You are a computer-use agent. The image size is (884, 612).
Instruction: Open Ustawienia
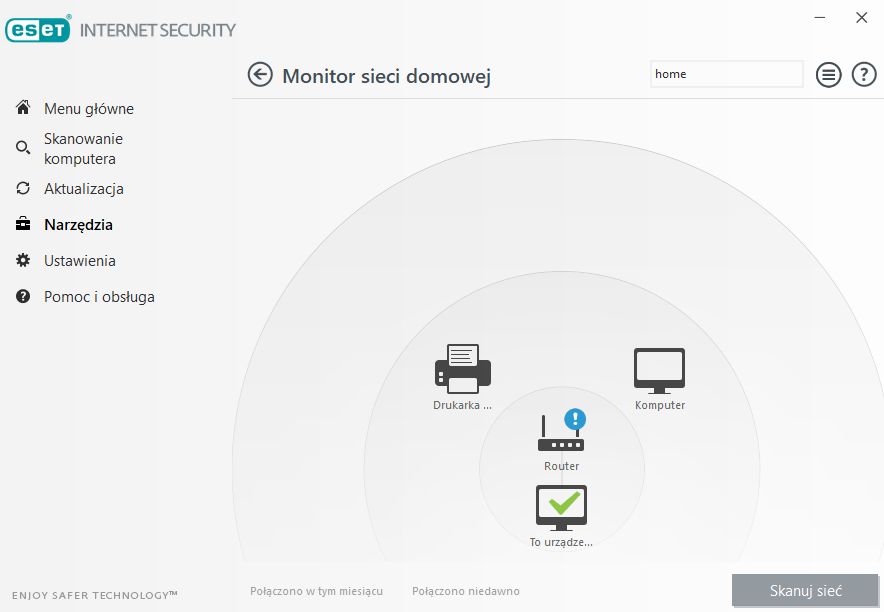80,260
